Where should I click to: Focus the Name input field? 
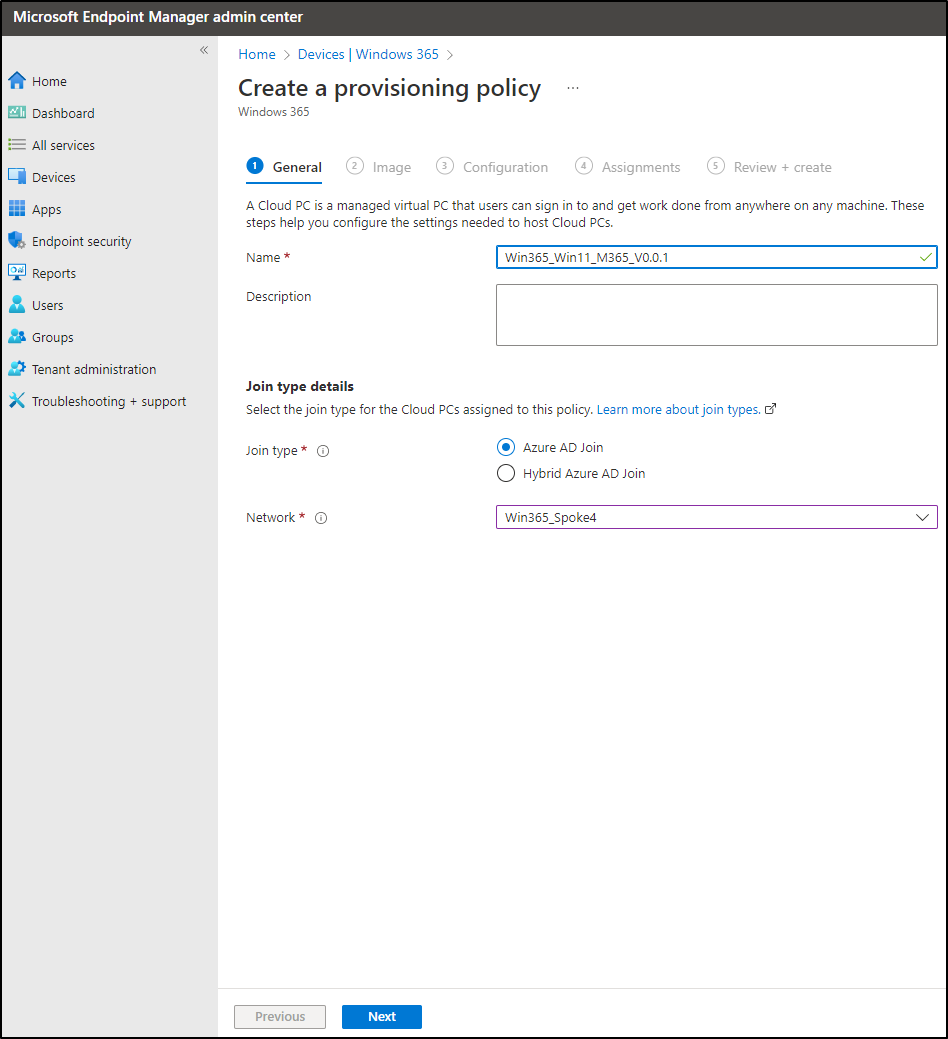[717, 257]
